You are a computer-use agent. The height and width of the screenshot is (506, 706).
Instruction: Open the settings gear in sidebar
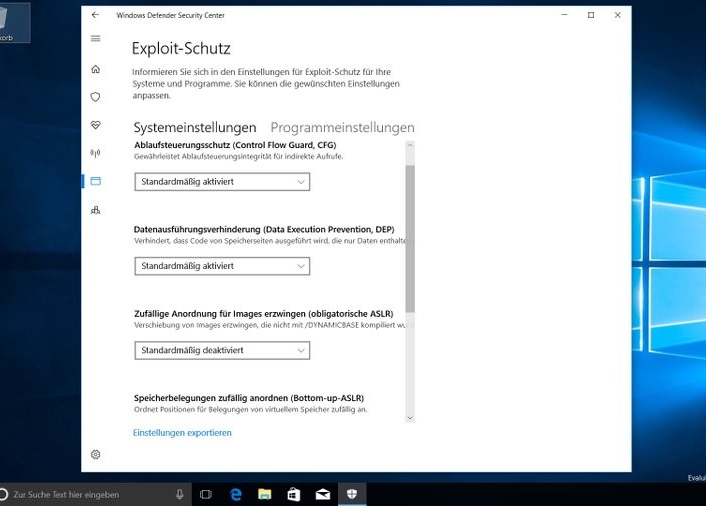[x=95, y=454]
